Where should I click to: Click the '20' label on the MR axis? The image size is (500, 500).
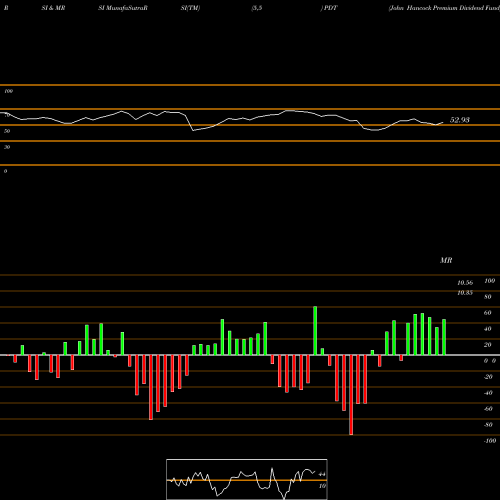coord(488,345)
